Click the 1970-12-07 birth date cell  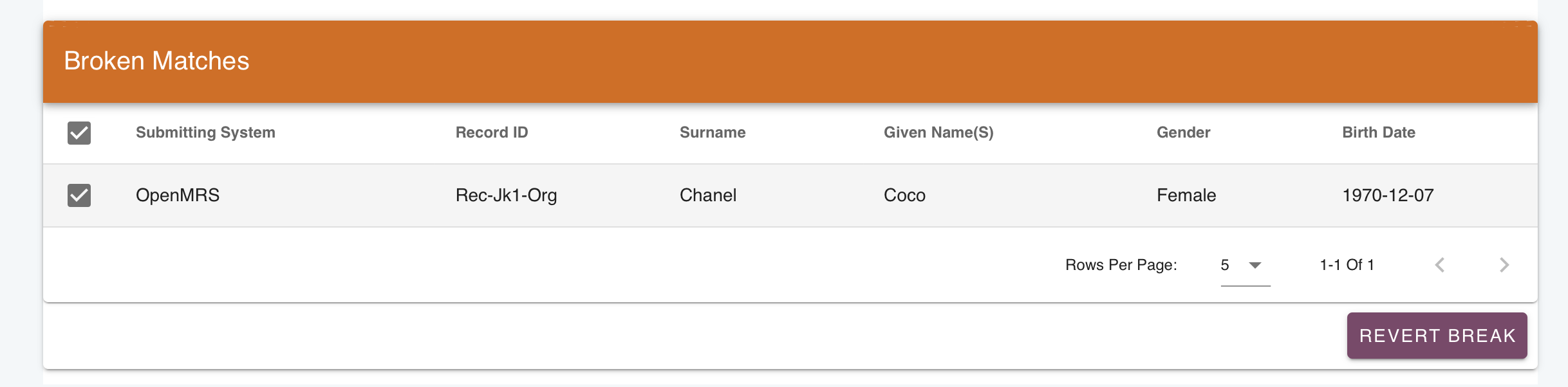pos(1388,195)
